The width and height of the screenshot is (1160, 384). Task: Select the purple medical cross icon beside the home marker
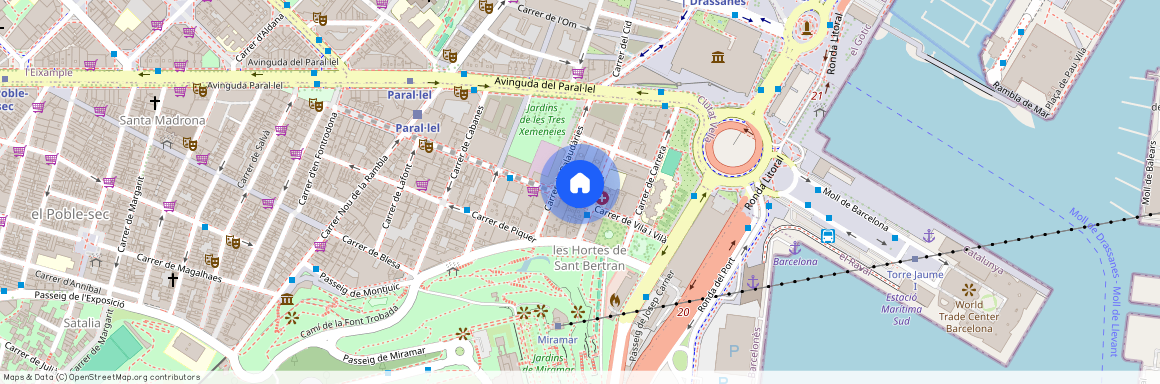[x=603, y=198]
